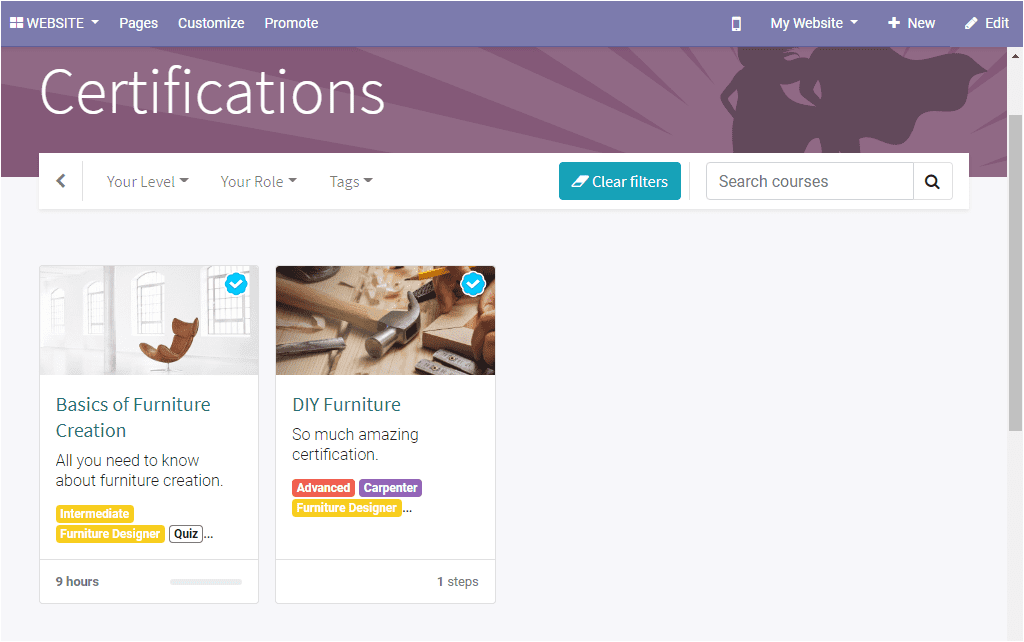Expand the Your Role filter
1024x642 pixels.
click(x=259, y=182)
